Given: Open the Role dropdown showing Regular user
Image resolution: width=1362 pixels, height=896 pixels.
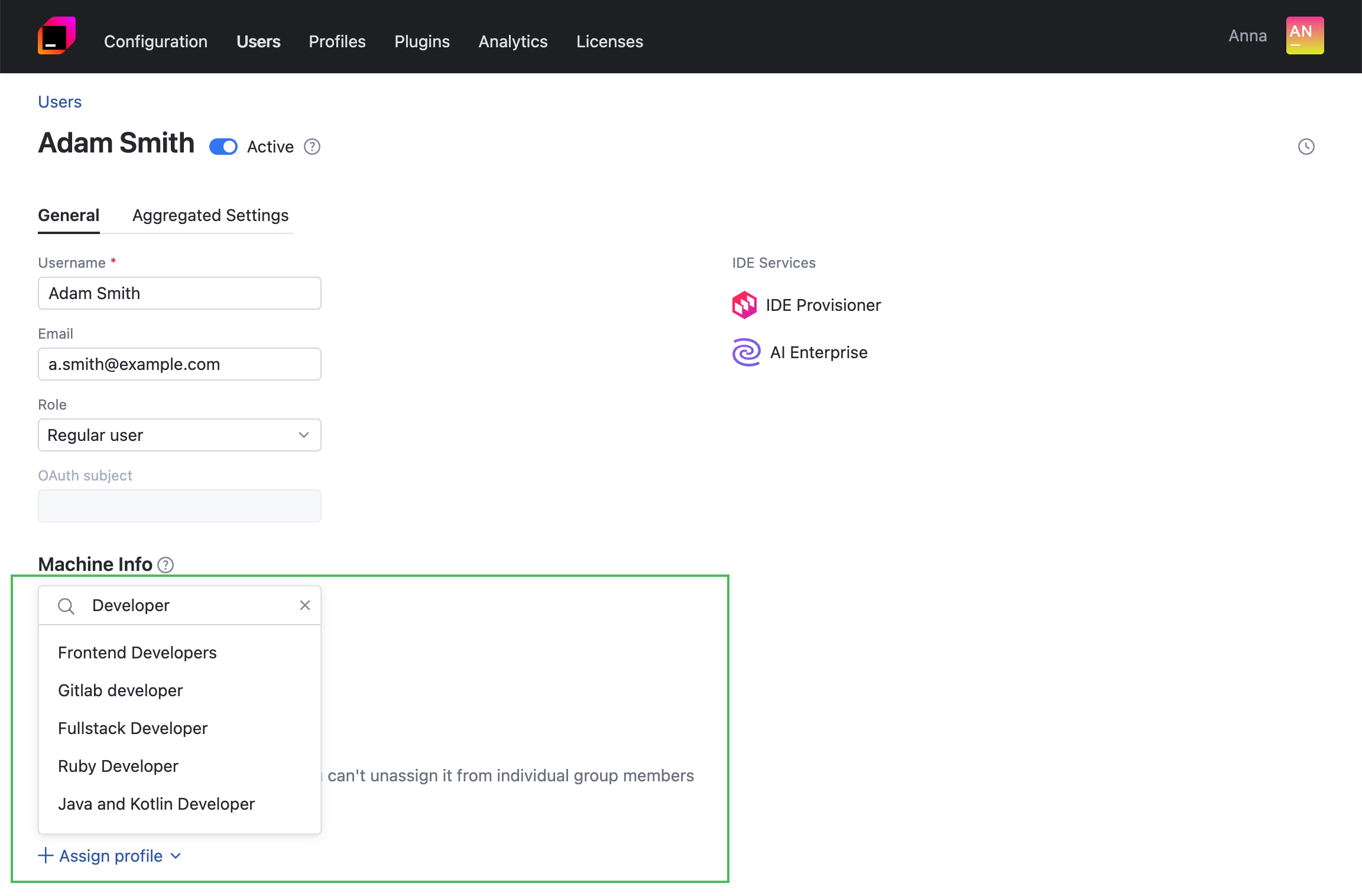Looking at the screenshot, I should pos(179,435).
